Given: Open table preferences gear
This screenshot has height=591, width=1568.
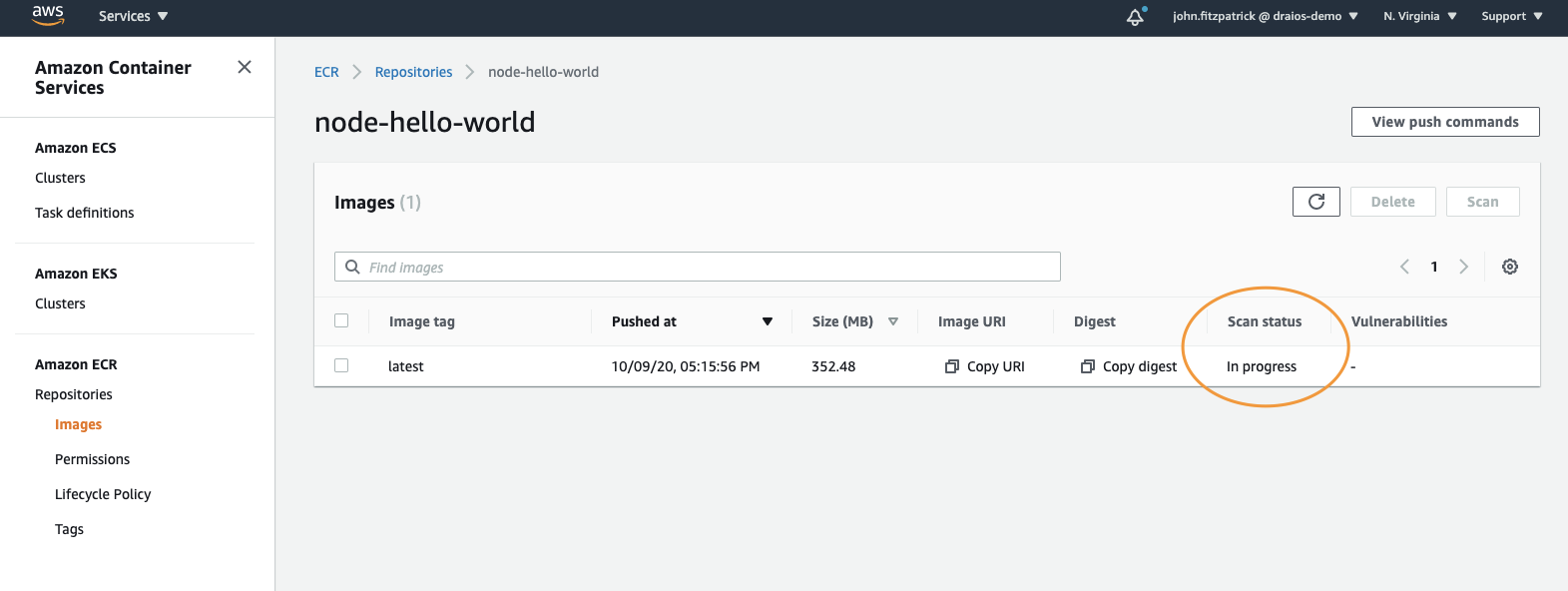Looking at the screenshot, I should (1510, 267).
